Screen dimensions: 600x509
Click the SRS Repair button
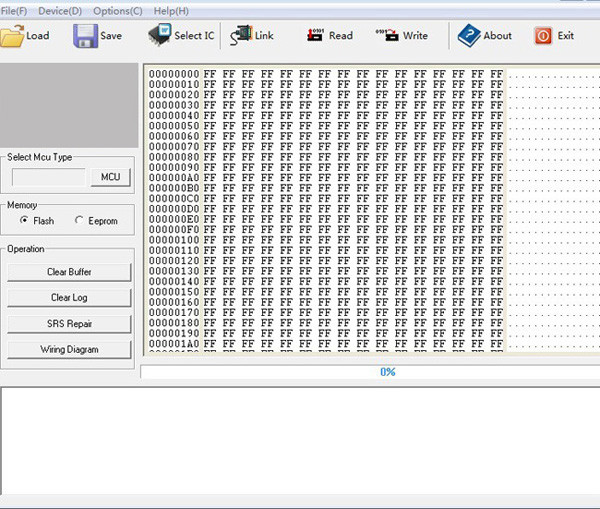pos(69,324)
